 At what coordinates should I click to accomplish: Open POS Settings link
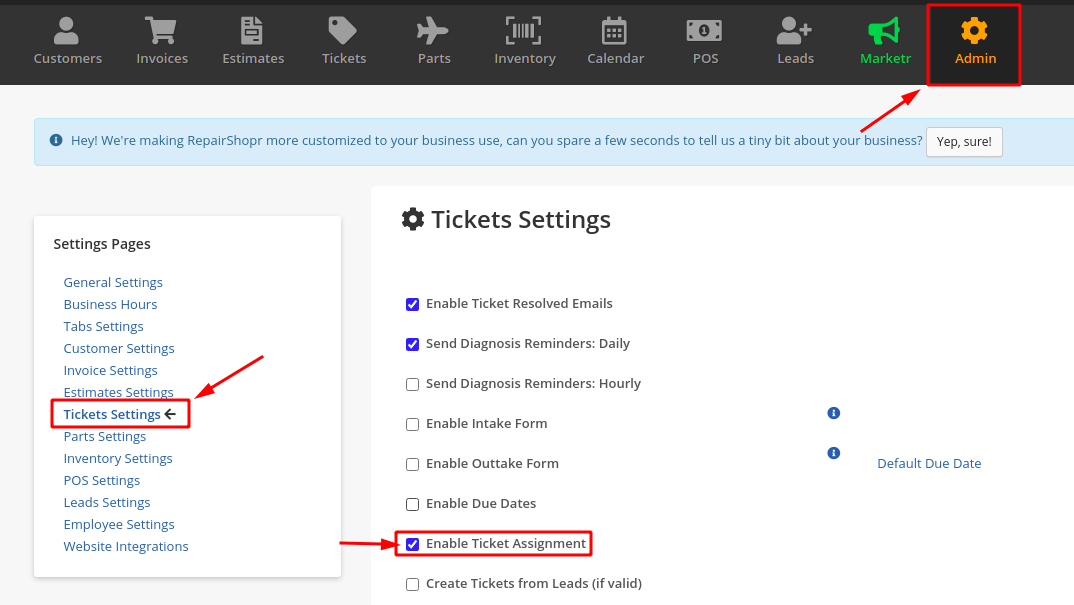[x=101, y=480]
